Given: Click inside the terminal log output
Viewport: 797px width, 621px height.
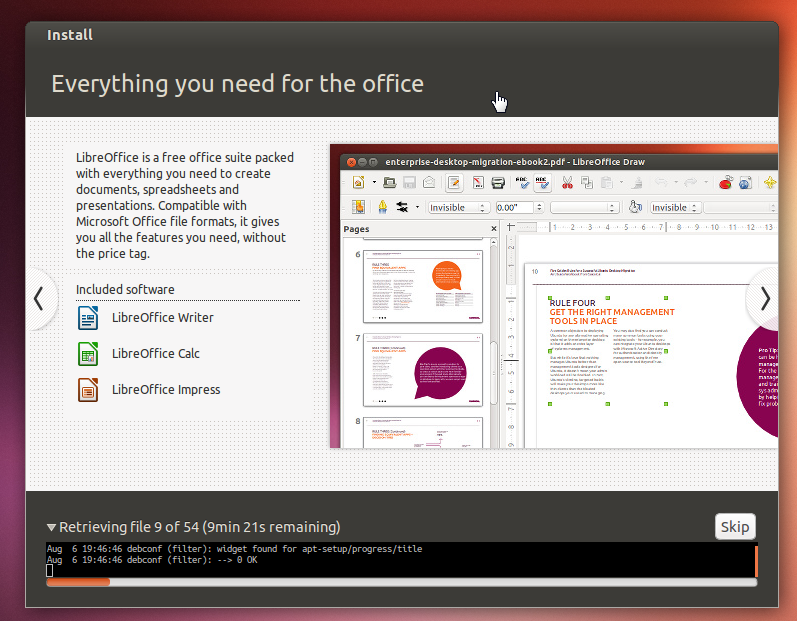Looking at the screenshot, I should tap(401, 560).
